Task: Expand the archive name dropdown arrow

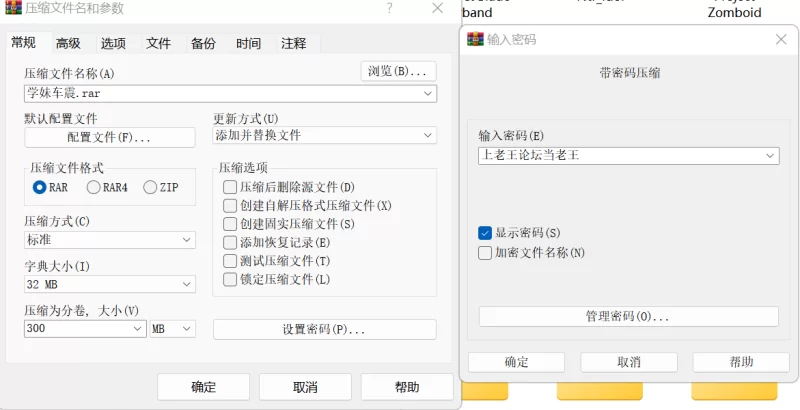Action: click(x=428, y=94)
